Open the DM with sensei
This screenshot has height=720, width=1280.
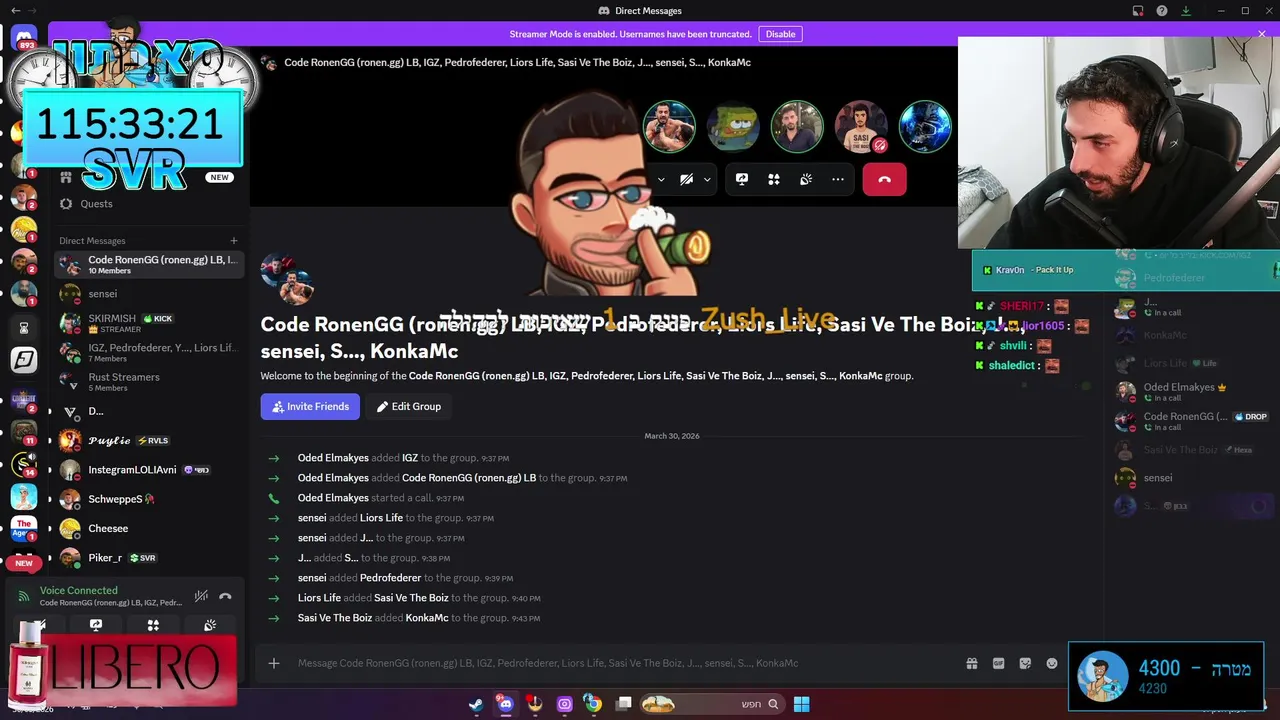coord(149,294)
